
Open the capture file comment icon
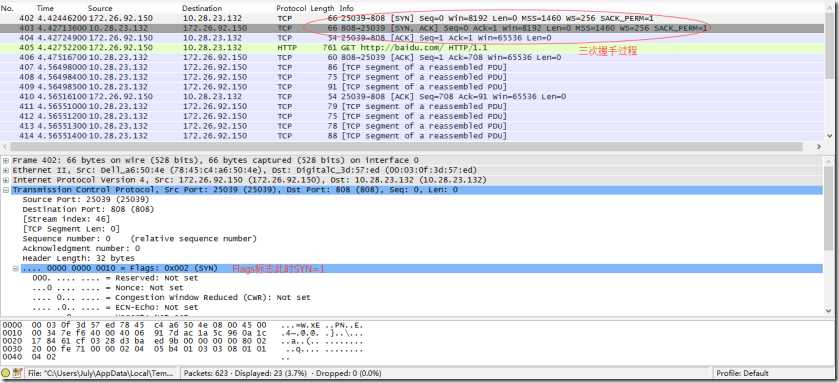coord(17,373)
